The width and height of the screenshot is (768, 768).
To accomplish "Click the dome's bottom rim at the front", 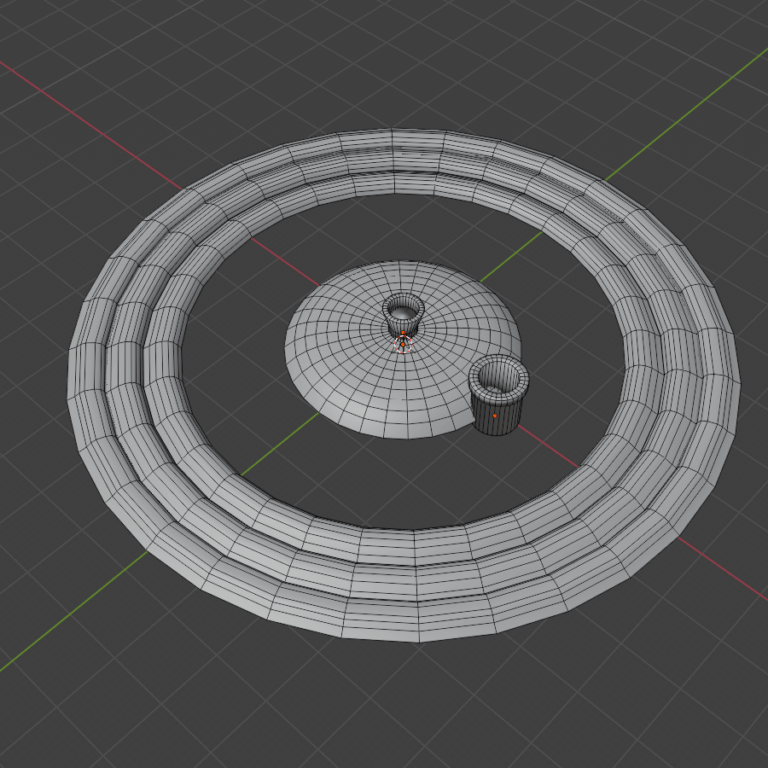I will point(400,432).
